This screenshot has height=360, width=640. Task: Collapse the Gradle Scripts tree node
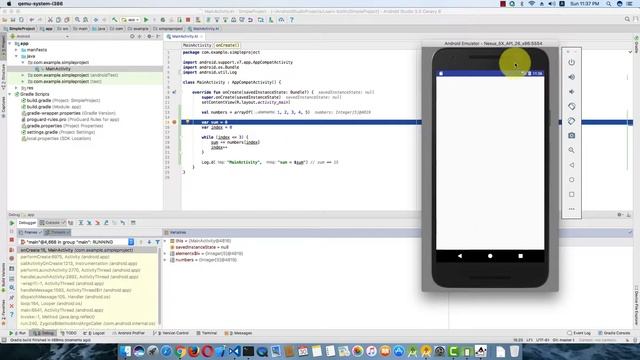[10, 94]
